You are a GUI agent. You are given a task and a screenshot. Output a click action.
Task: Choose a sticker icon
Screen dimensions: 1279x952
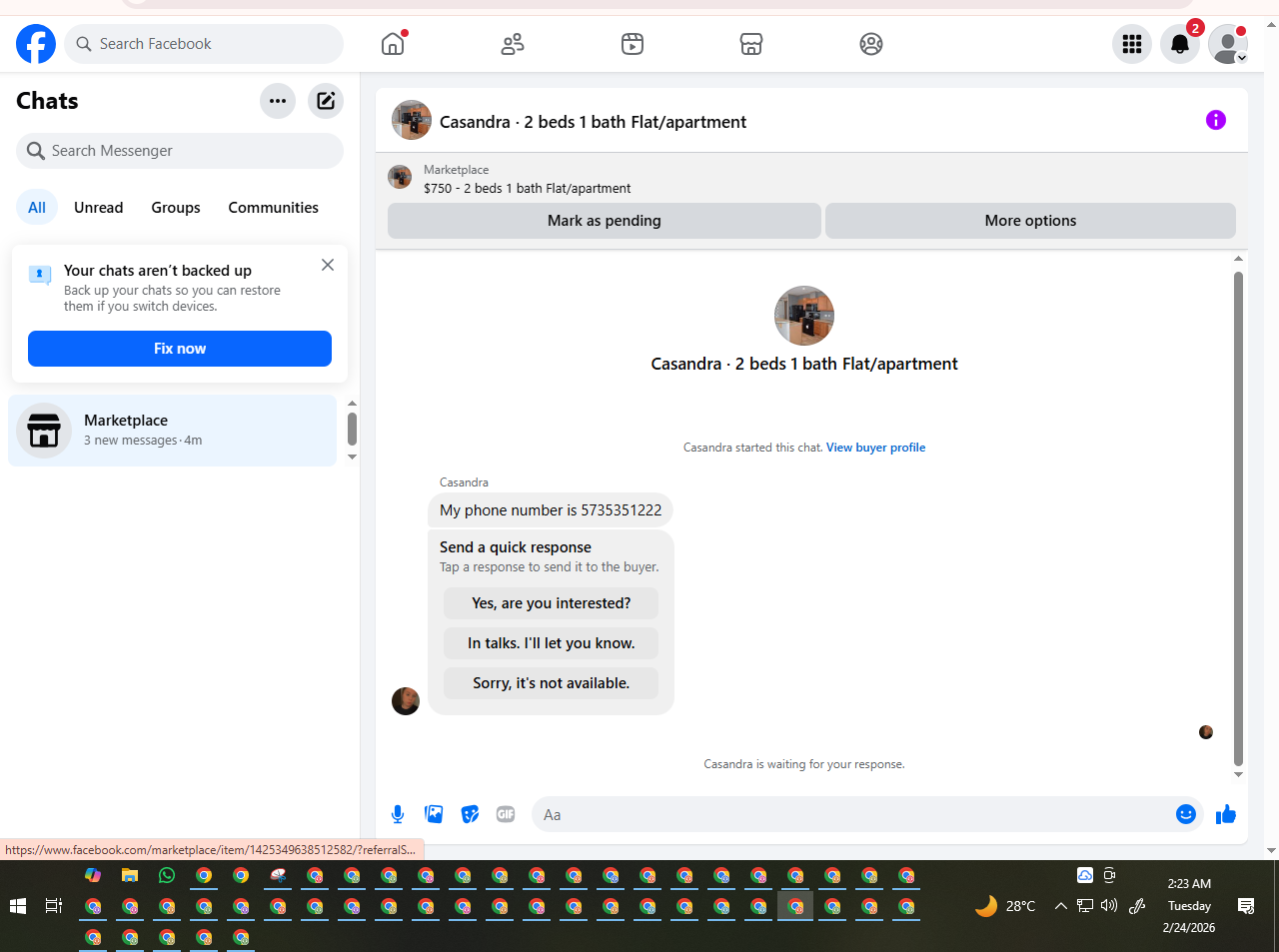(x=470, y=814)
